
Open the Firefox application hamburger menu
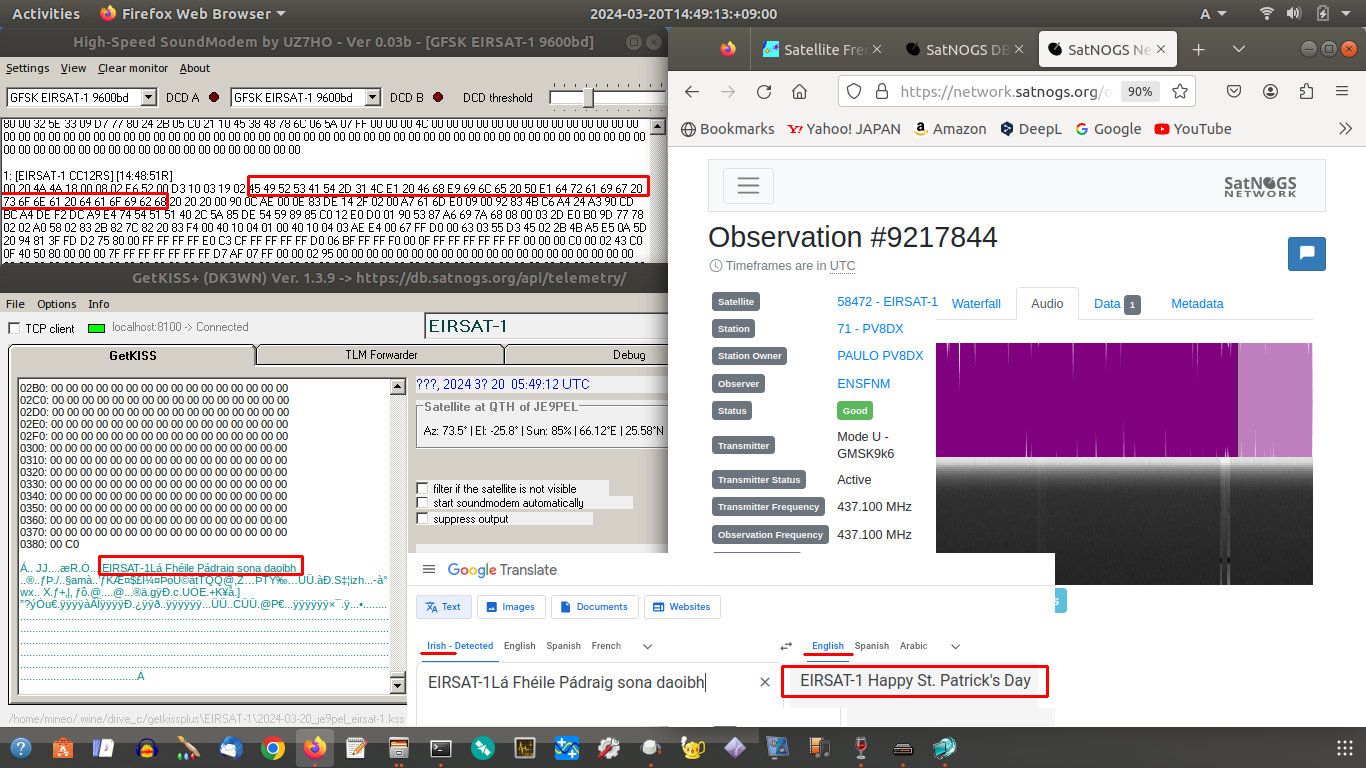coord(1342,91)
